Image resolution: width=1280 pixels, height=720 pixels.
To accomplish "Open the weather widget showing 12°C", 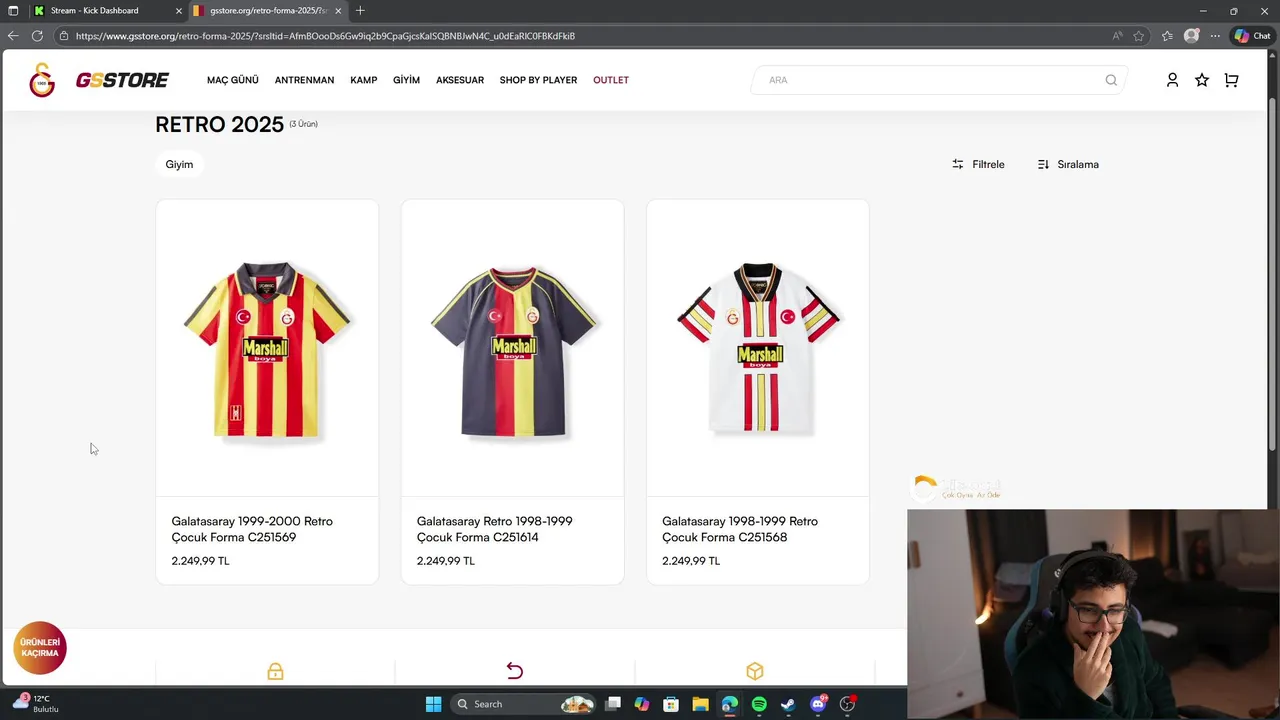I will coord(37,703).
